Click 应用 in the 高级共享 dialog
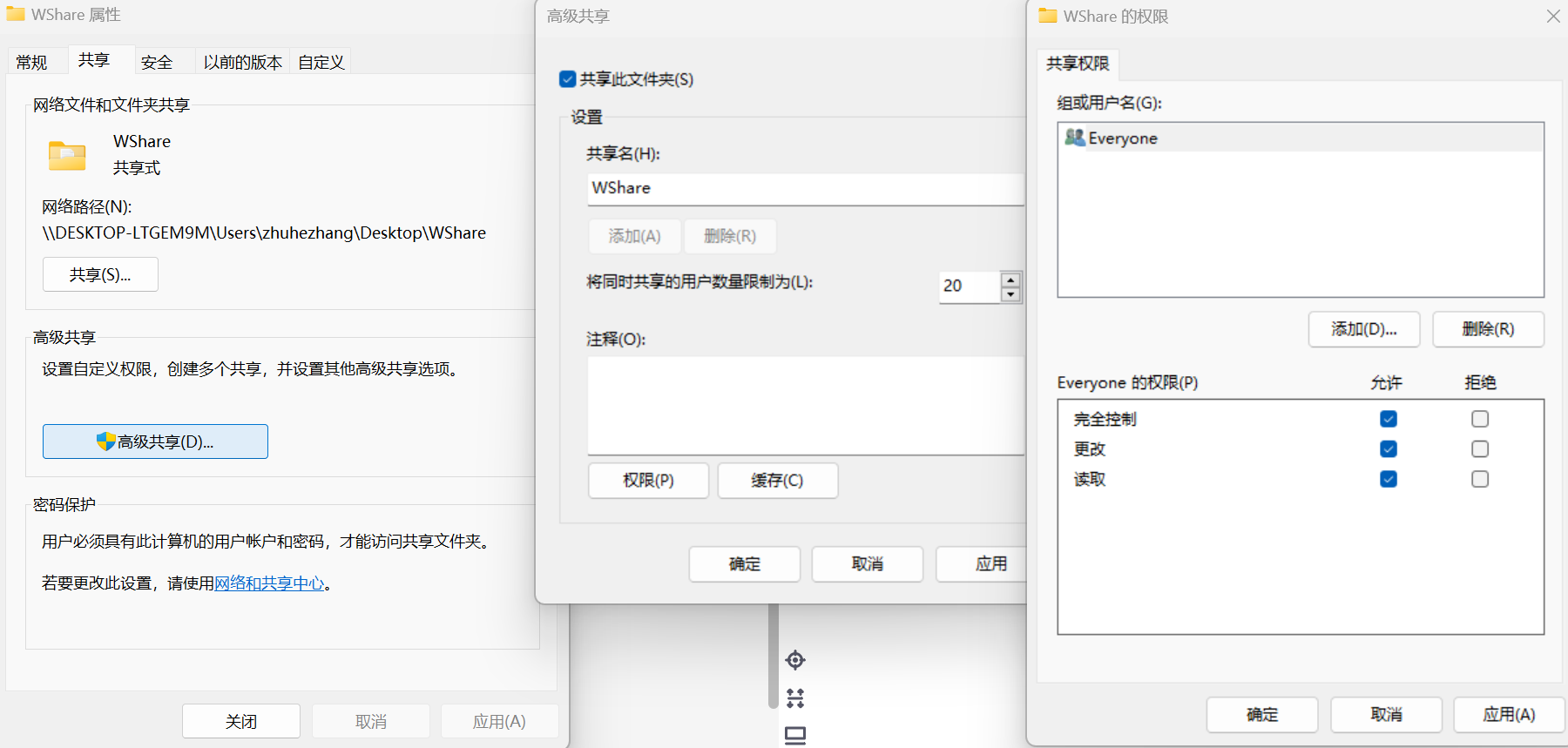The image size is (1568, 748). pyautogui.click(x=983, y=564)
